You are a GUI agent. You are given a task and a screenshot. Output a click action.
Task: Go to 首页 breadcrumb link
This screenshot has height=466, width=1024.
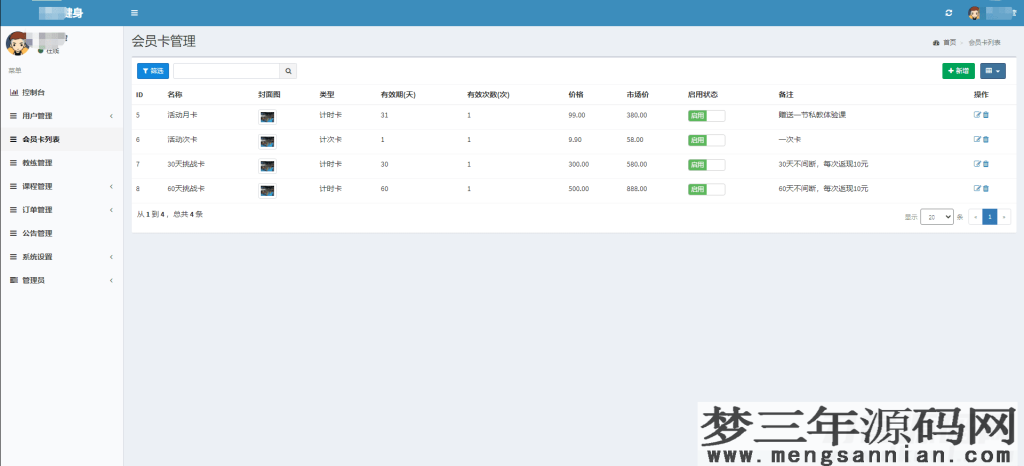(x=950, y=42)
